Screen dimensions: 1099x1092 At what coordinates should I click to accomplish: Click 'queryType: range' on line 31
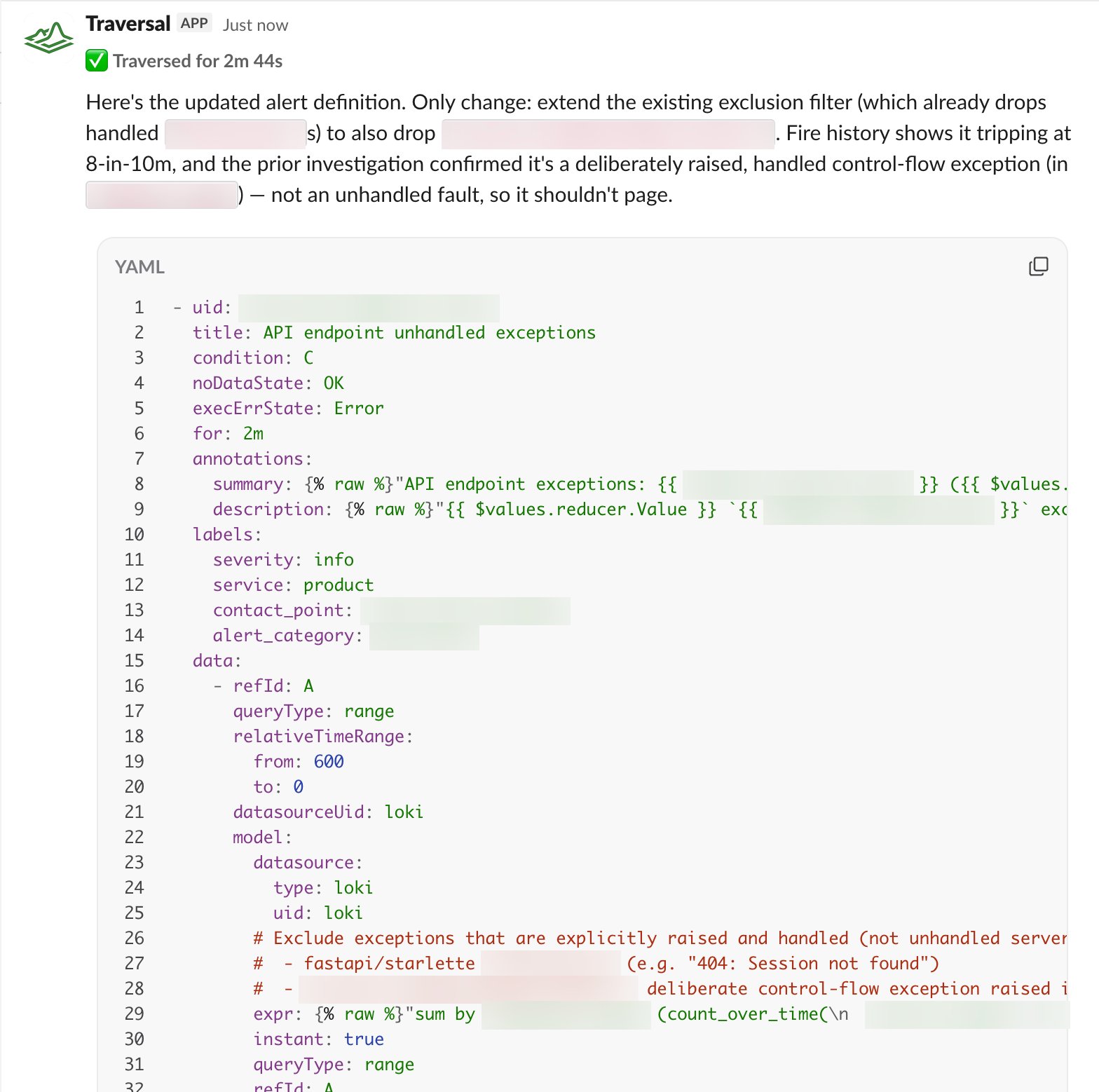pyautogui.click(x=334, y=1064)
